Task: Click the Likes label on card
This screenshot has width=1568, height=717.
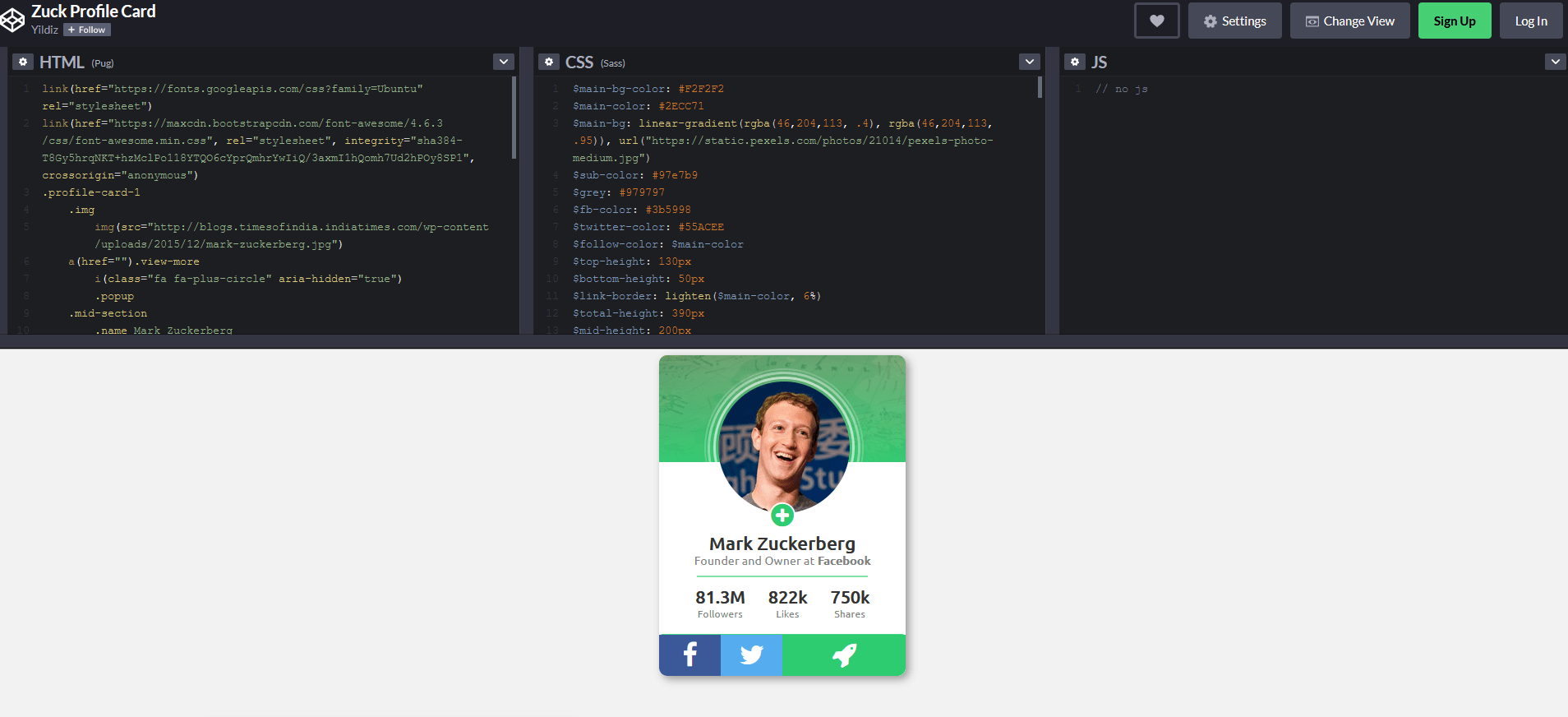Action: (x=787, y=614)
